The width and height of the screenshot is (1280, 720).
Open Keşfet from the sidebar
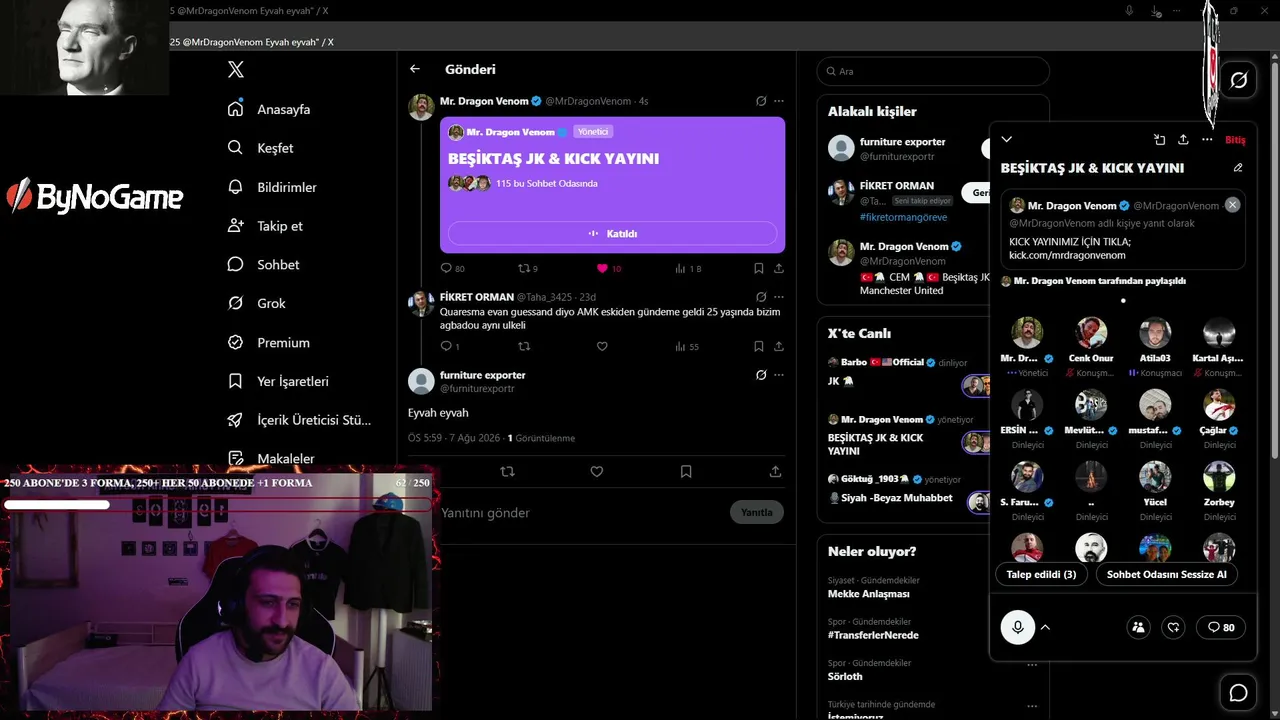261,148
